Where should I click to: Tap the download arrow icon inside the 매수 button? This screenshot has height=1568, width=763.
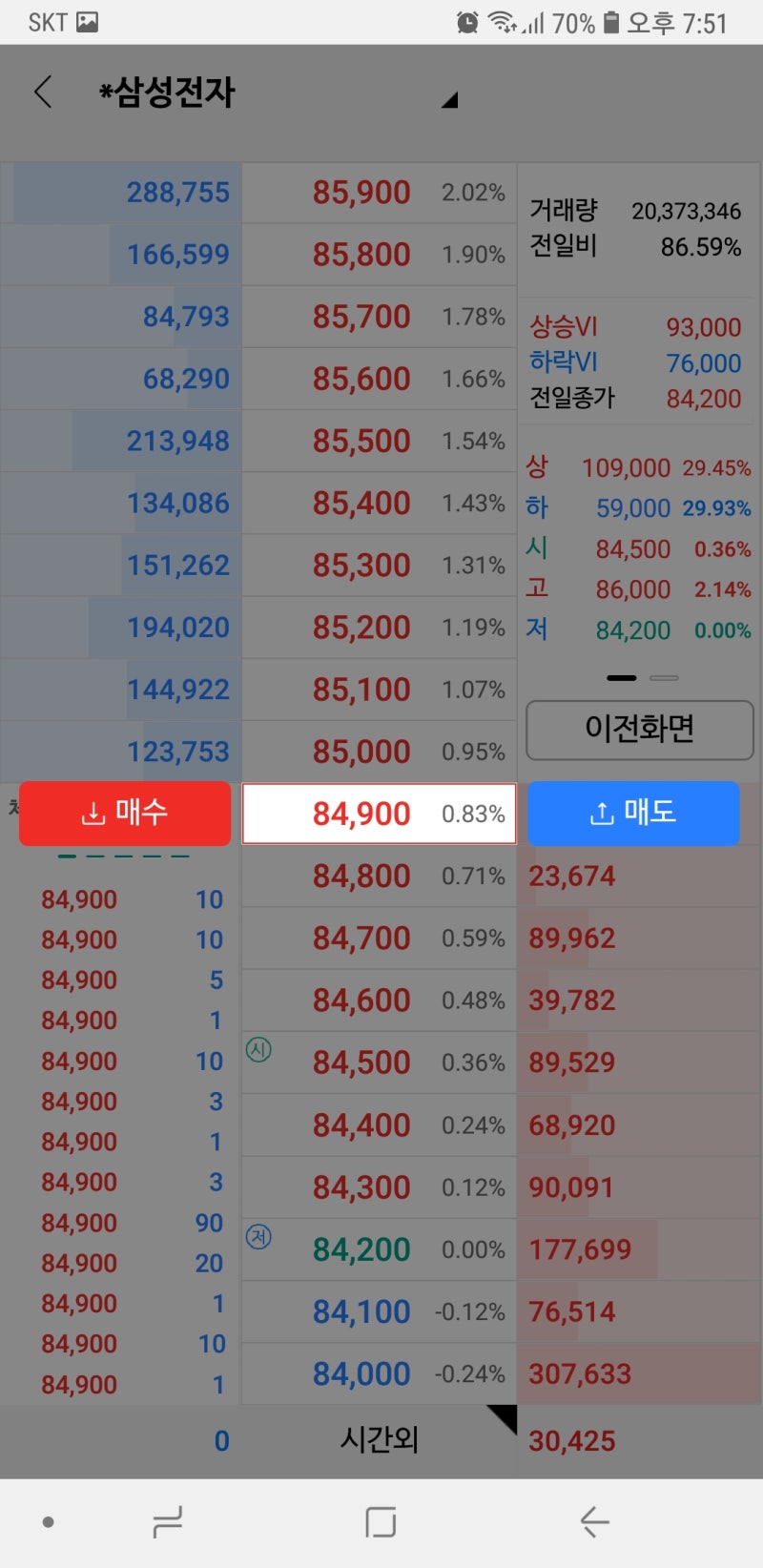coord(93,813)
